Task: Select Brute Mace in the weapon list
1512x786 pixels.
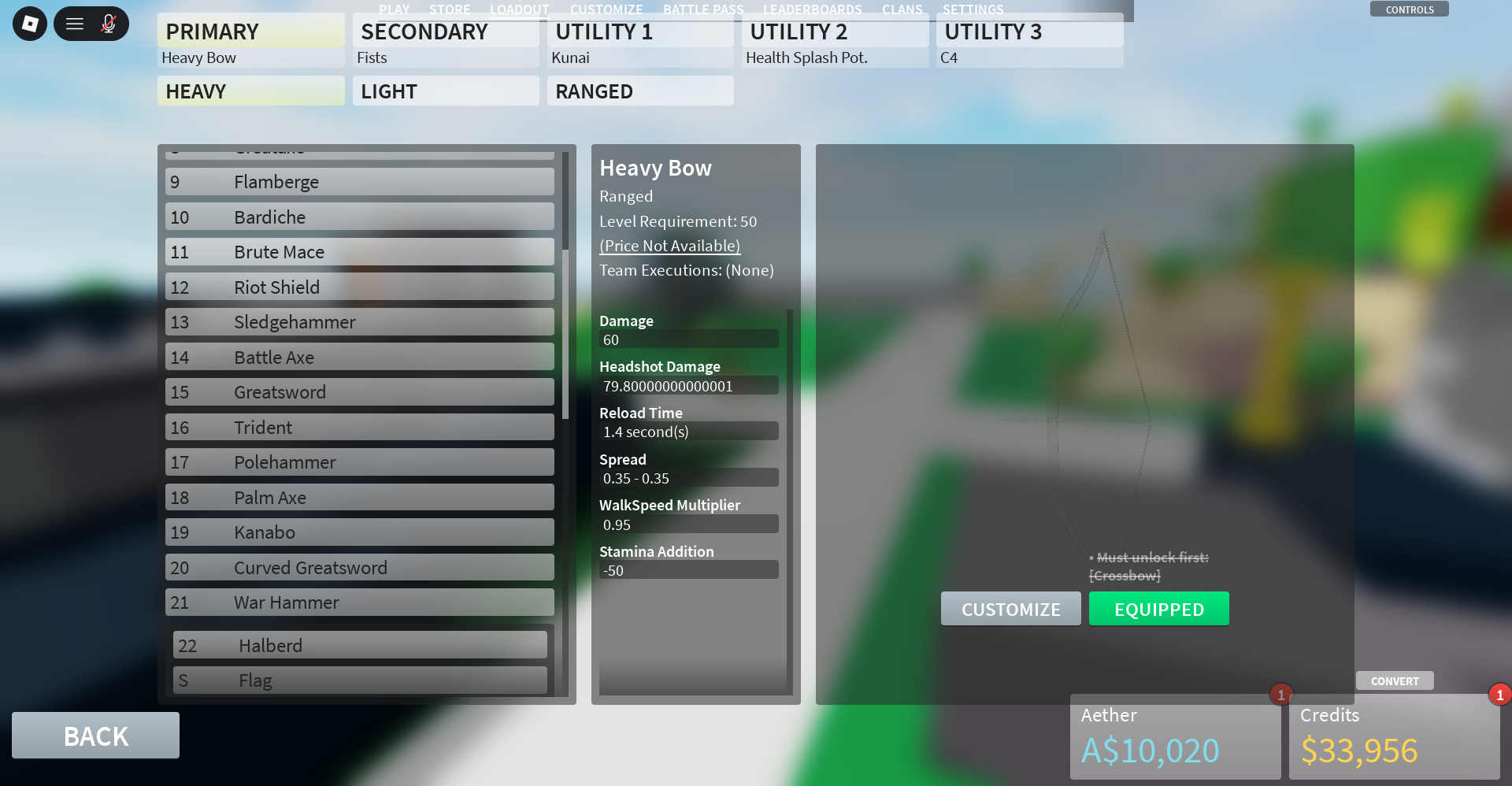Action: (360, 252)
